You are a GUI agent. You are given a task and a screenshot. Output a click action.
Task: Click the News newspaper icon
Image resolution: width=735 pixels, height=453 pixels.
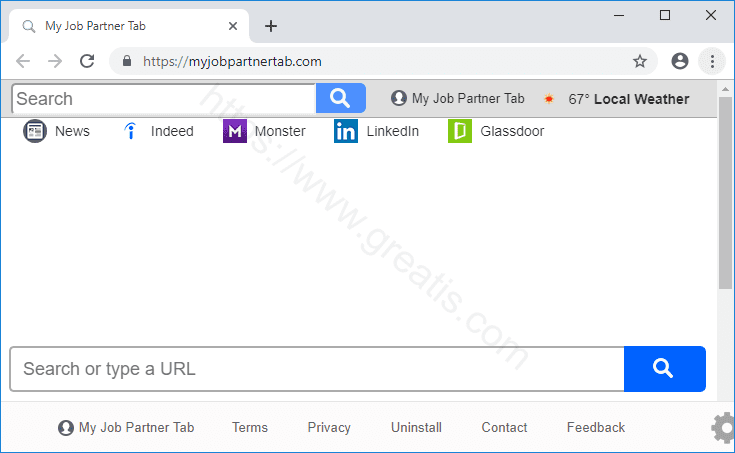point(35,131)
